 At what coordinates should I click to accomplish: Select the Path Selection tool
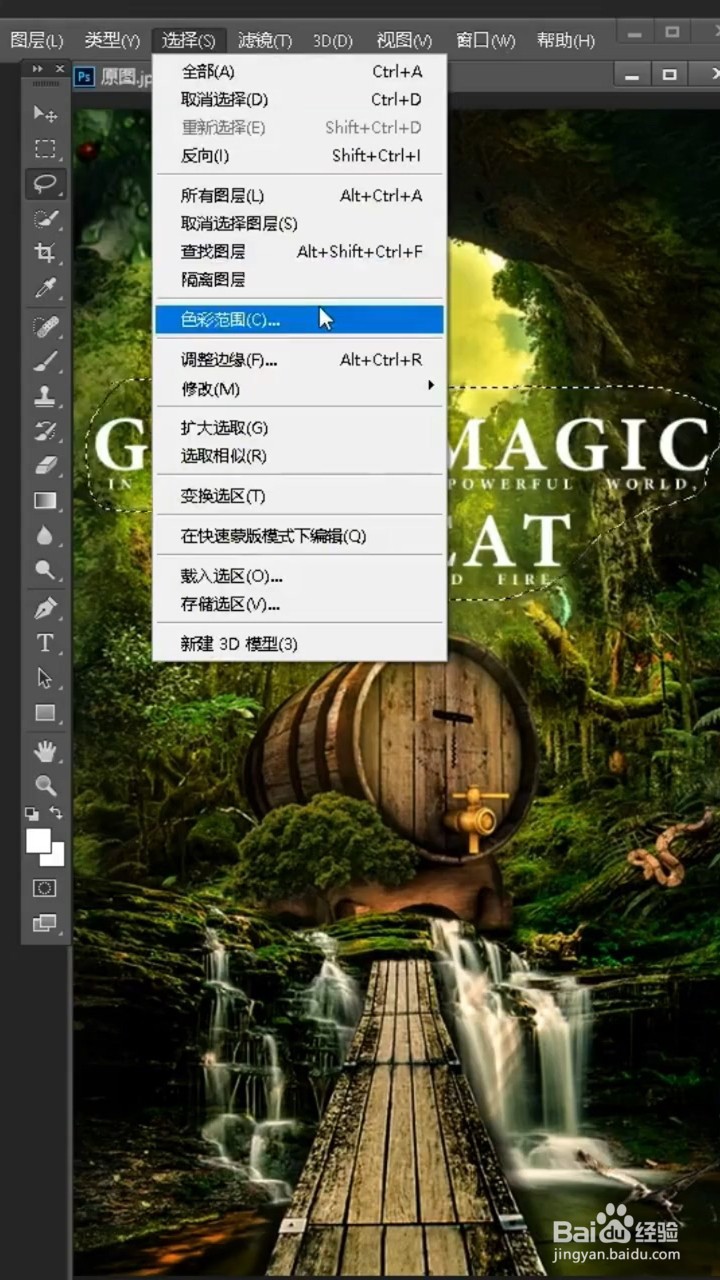(45, 678)
